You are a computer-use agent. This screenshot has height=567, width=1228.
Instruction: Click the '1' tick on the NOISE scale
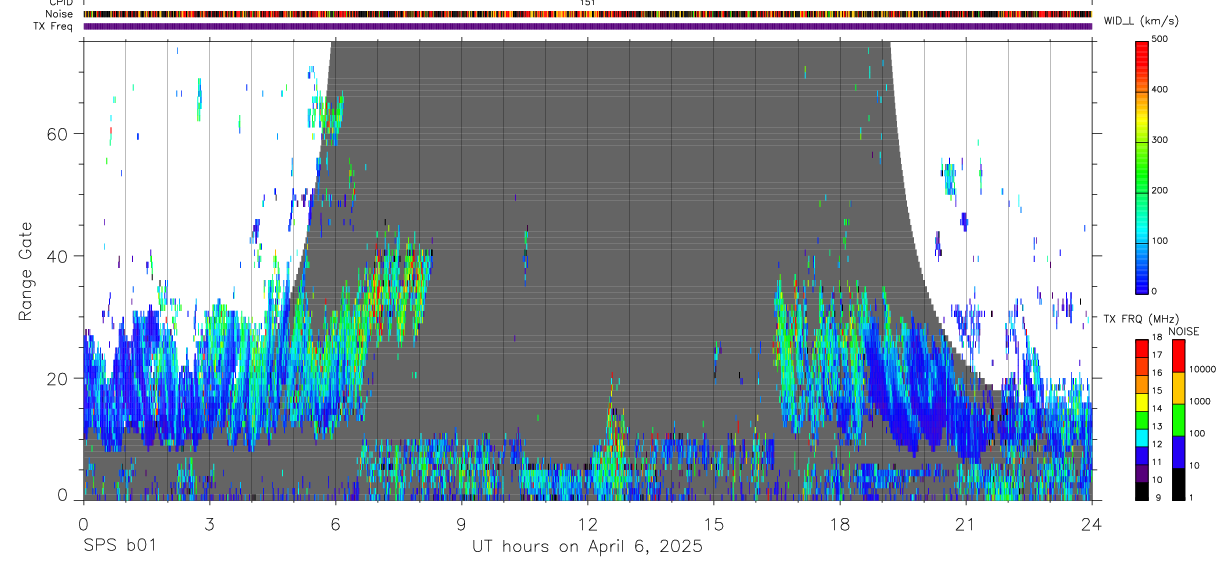tap(1193, 498)
